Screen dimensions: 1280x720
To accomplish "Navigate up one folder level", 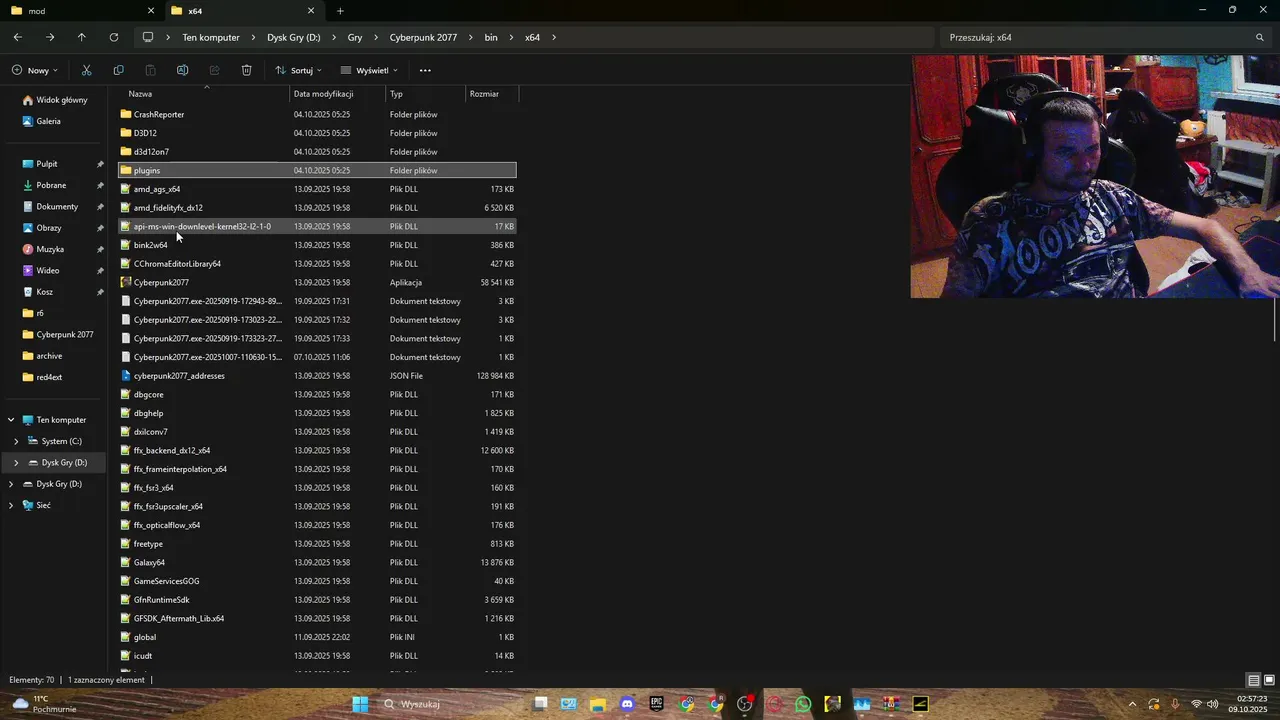I will (82, 37).
